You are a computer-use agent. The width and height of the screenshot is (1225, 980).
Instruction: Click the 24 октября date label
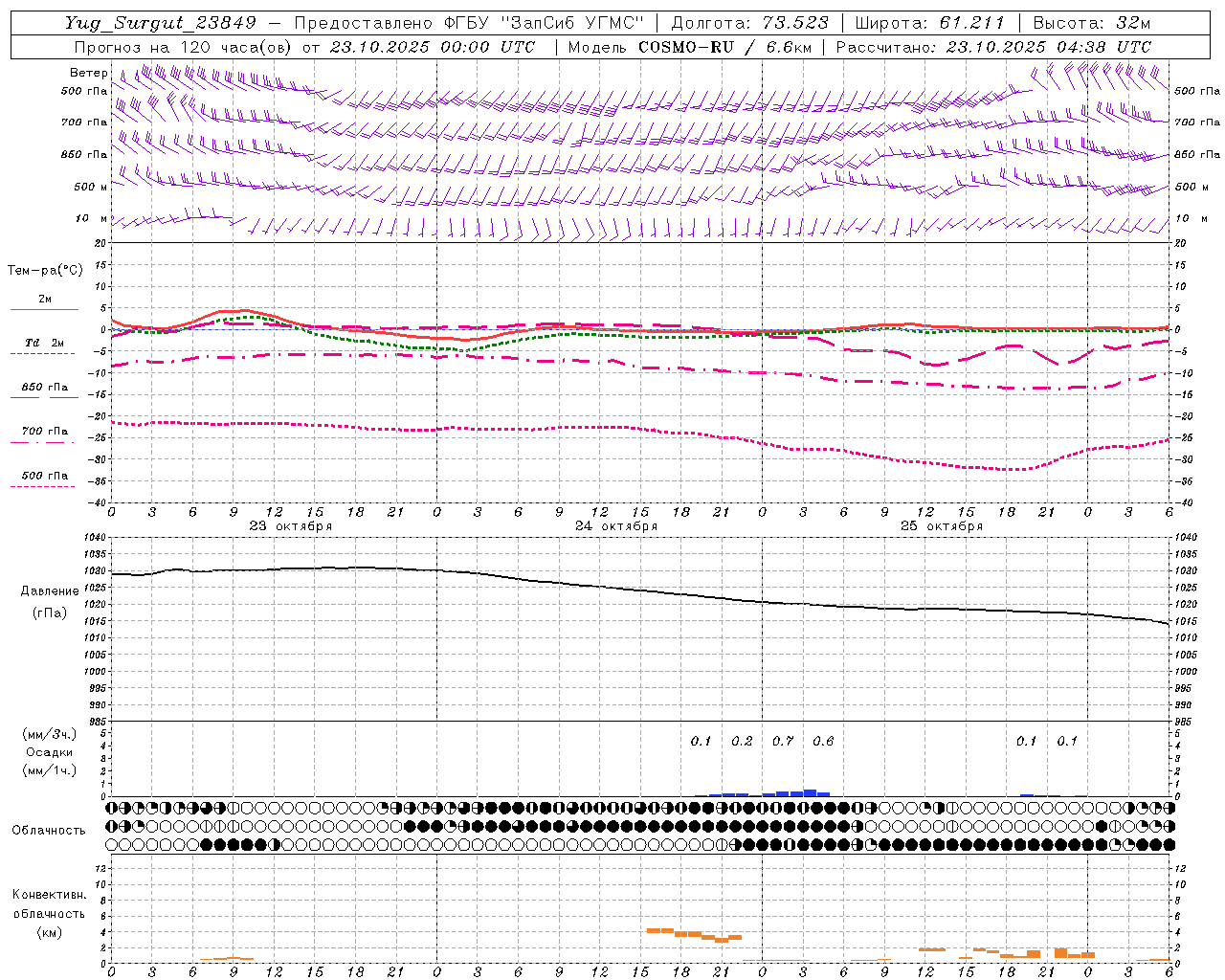(616, 526)
